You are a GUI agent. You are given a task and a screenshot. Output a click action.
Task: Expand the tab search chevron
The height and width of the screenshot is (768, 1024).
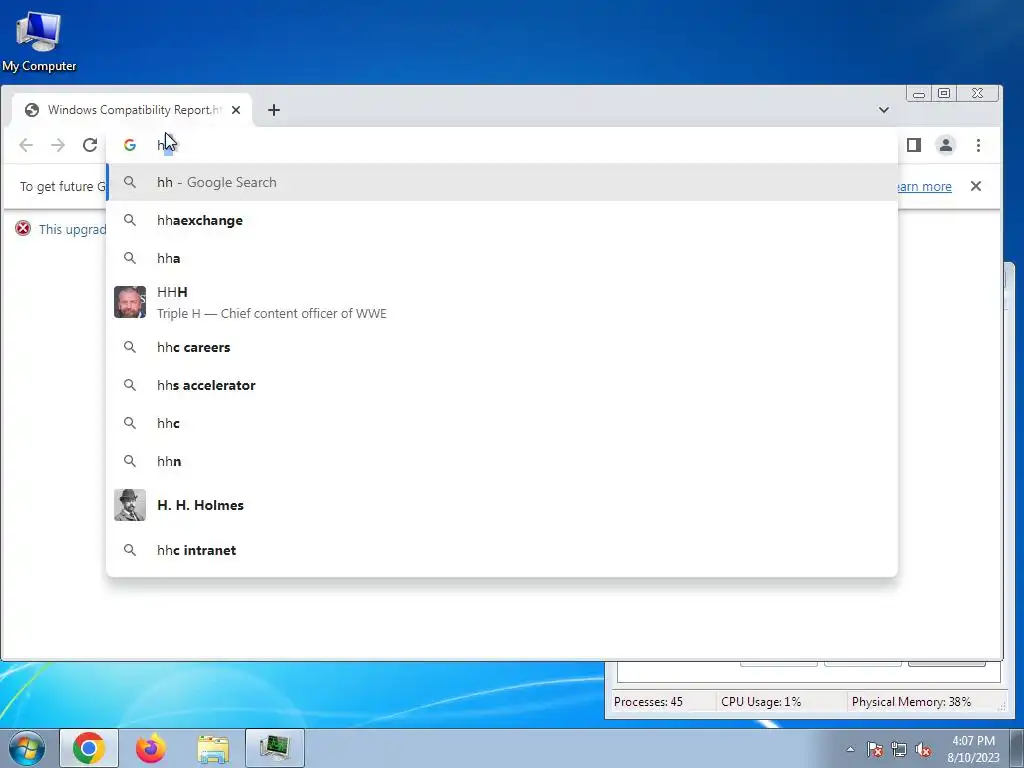point(884,110)
